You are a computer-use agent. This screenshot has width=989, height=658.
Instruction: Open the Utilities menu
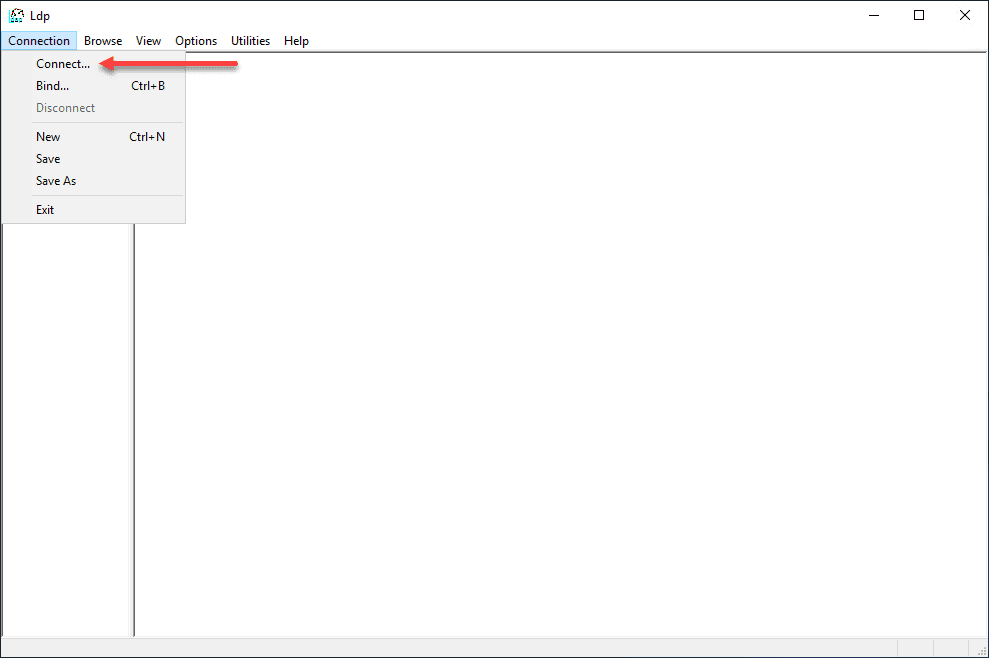250,41
